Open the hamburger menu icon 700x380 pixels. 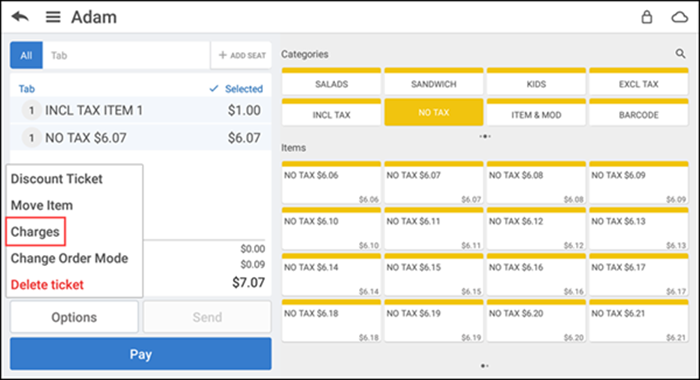53,17
